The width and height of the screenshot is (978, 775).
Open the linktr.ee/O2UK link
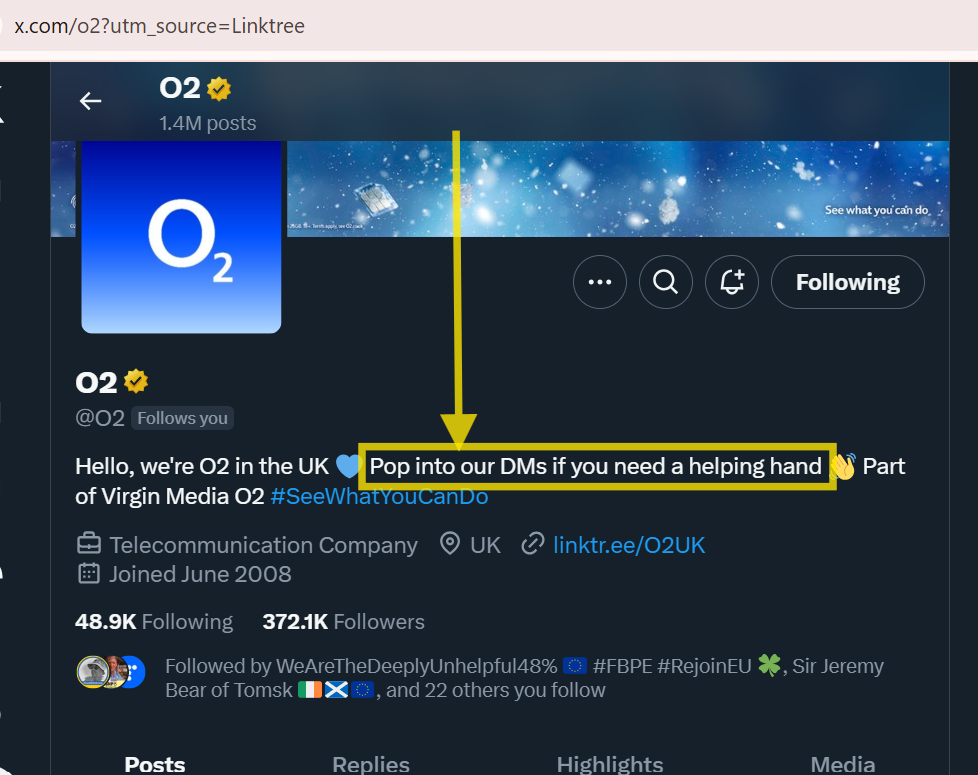[x=629, y=544]
